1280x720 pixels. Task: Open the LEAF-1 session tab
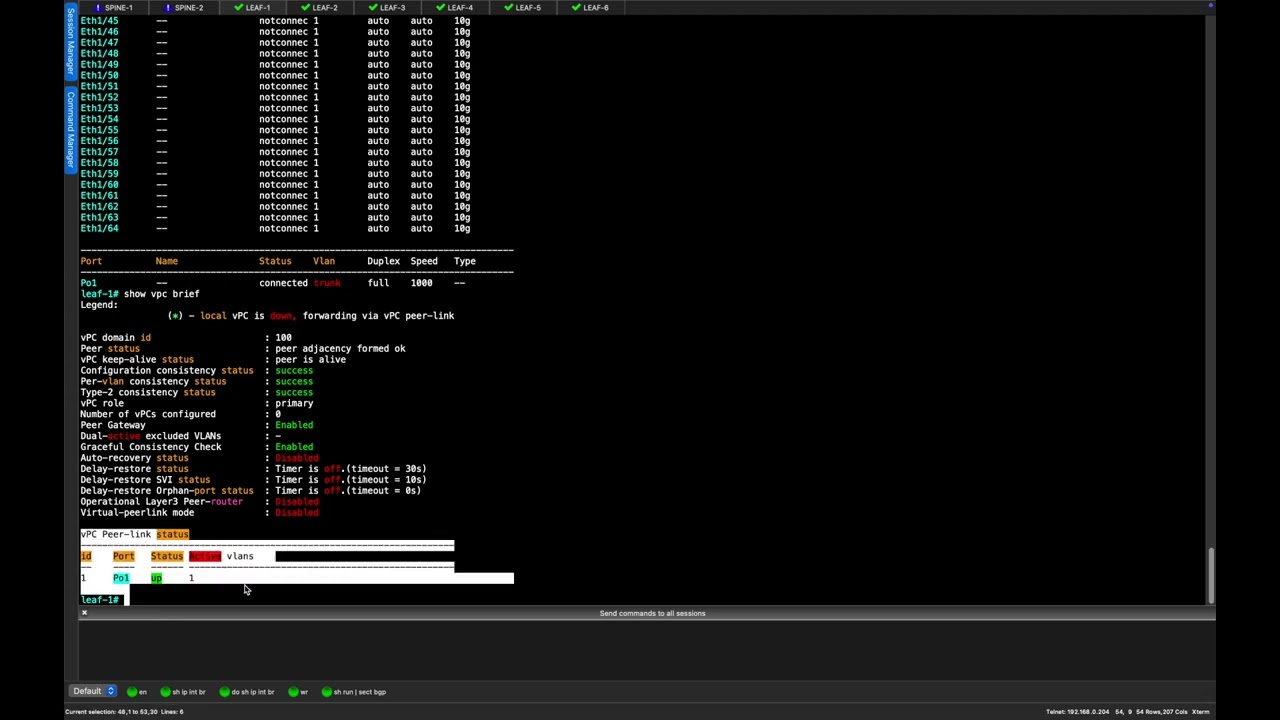(x=252, y=7)
